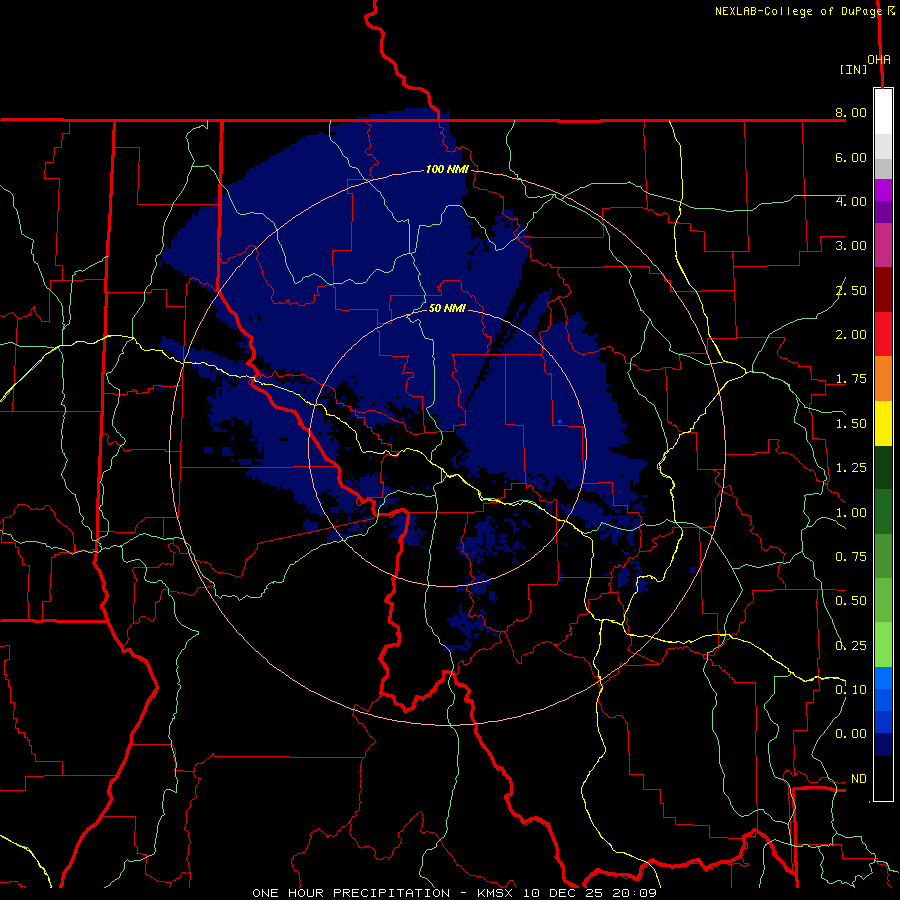Click the 6.00 legend value
The height and width of the screenshot is (900, 900).
[851, 157]
